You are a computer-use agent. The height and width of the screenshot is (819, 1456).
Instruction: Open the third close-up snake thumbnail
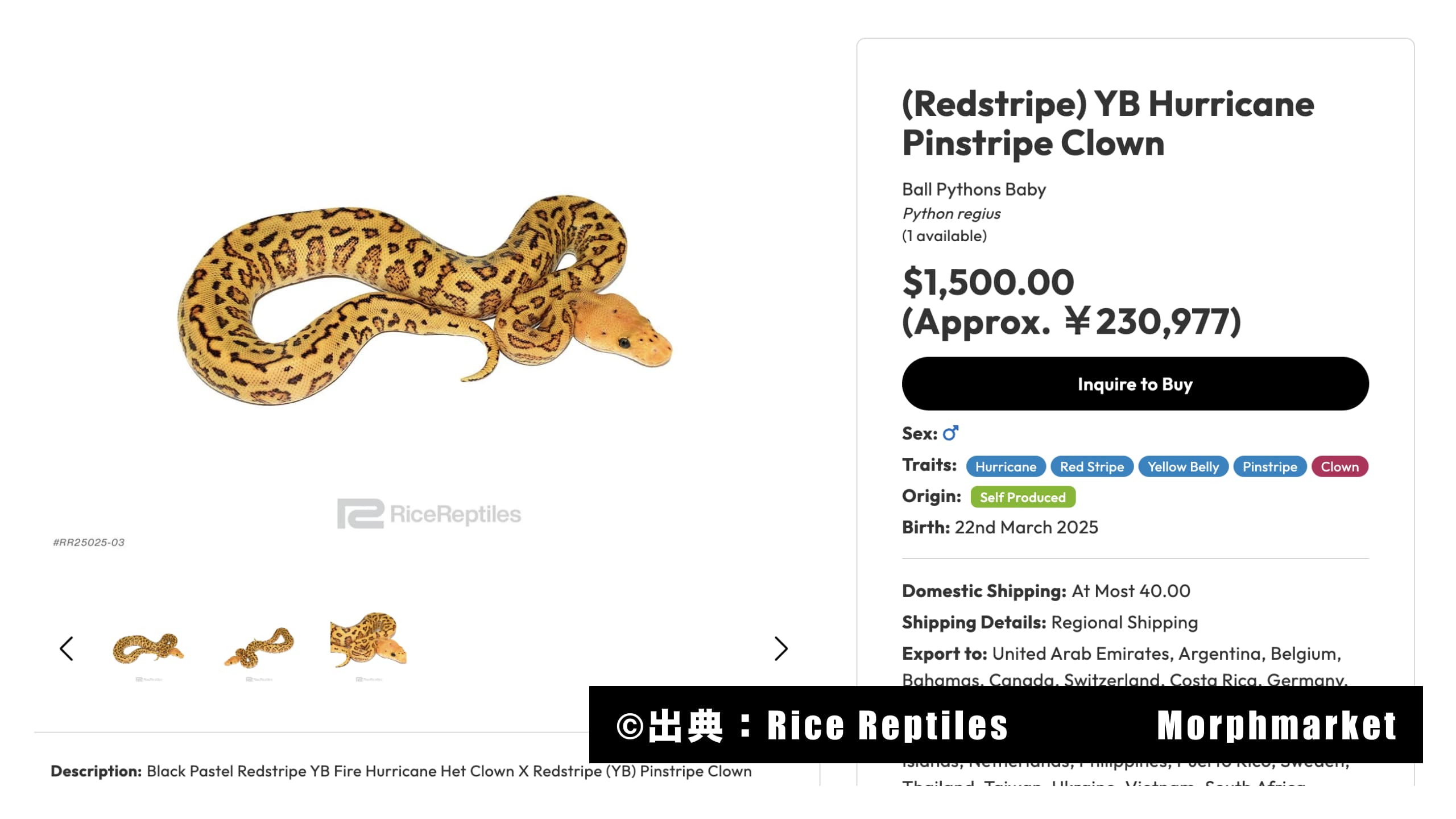tap(369, 640)
